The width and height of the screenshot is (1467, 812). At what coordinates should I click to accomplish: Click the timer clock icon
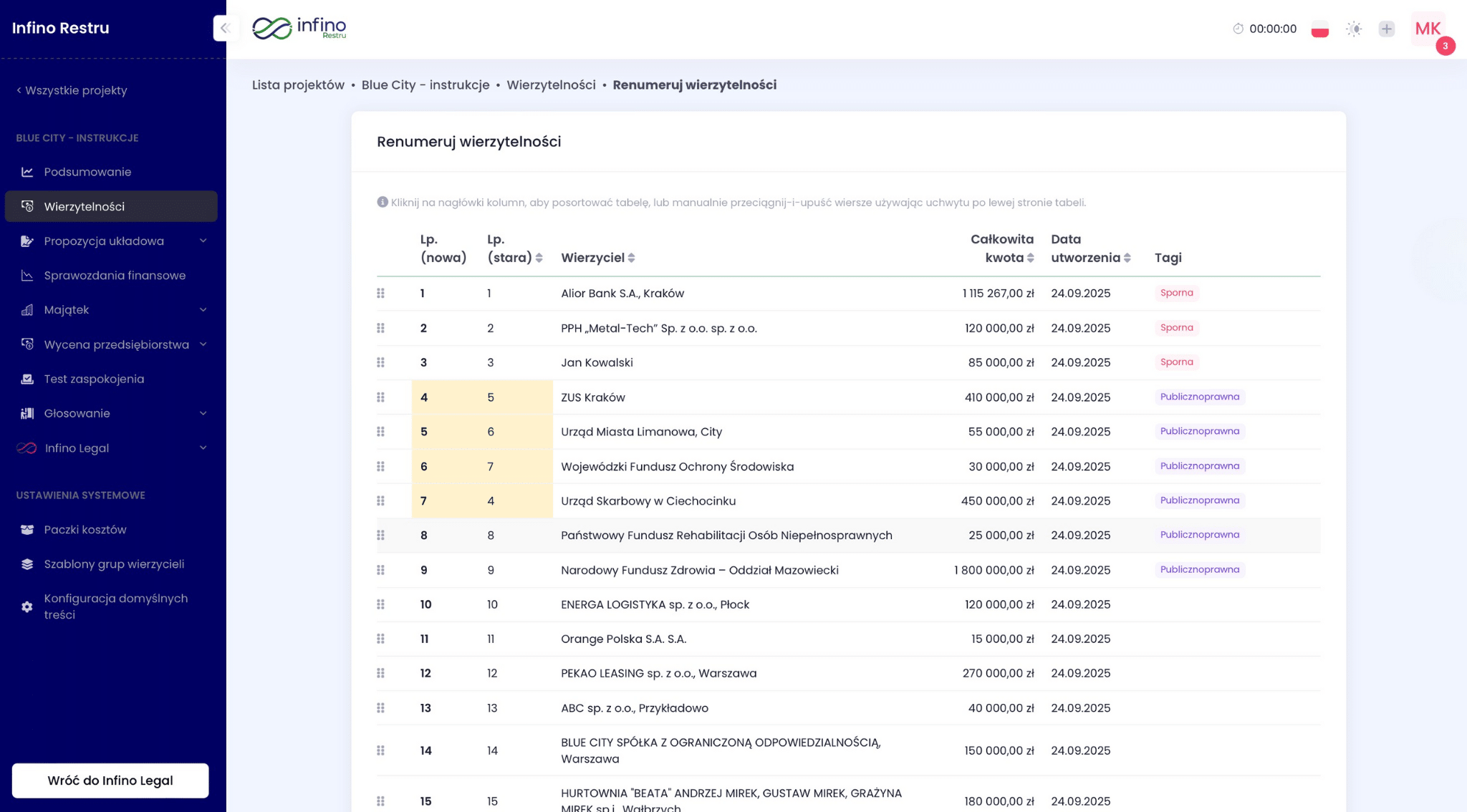click(x=1237, y=29)
